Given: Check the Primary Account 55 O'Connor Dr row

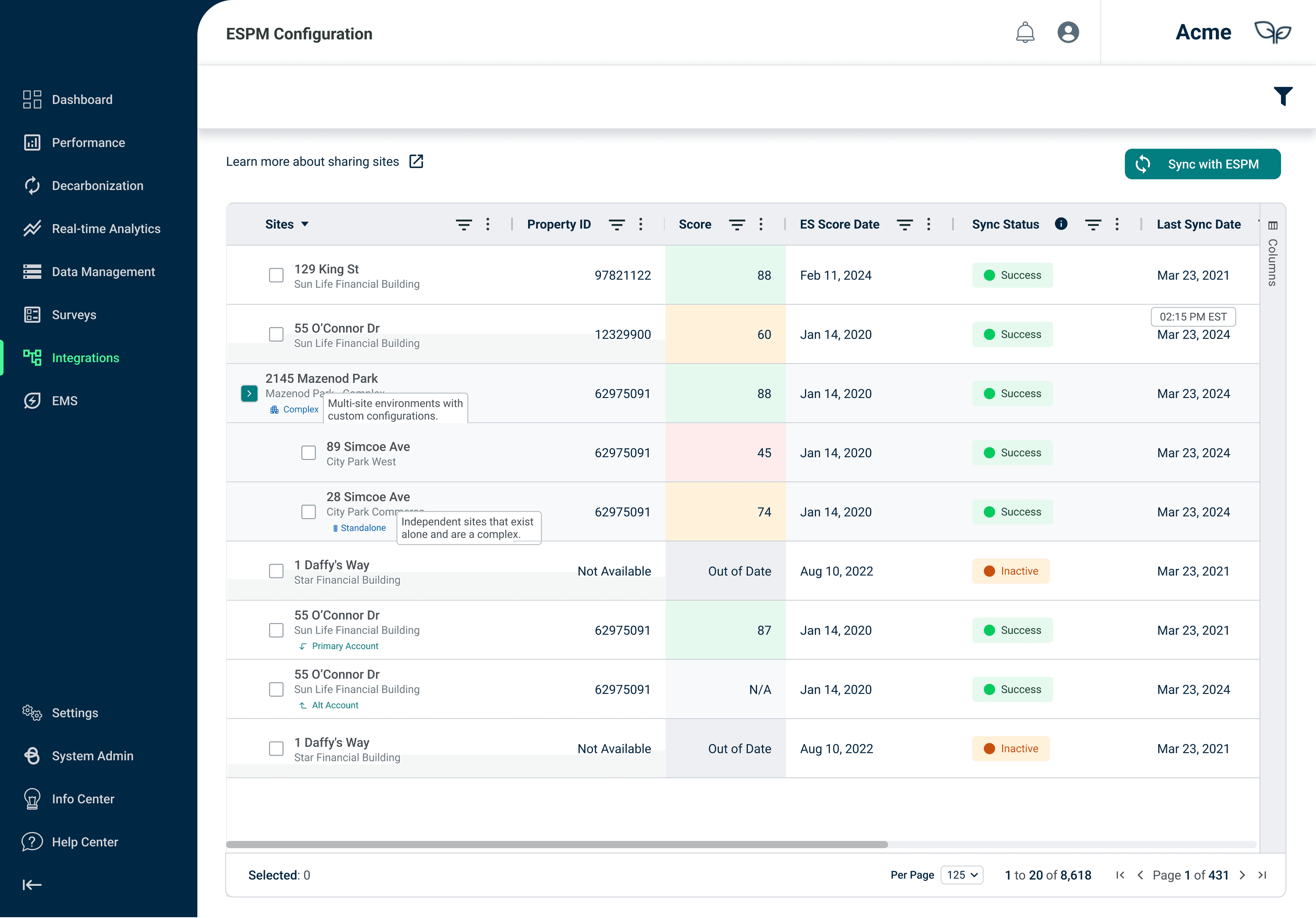Looking at the screenshot, I should point(276,630).
